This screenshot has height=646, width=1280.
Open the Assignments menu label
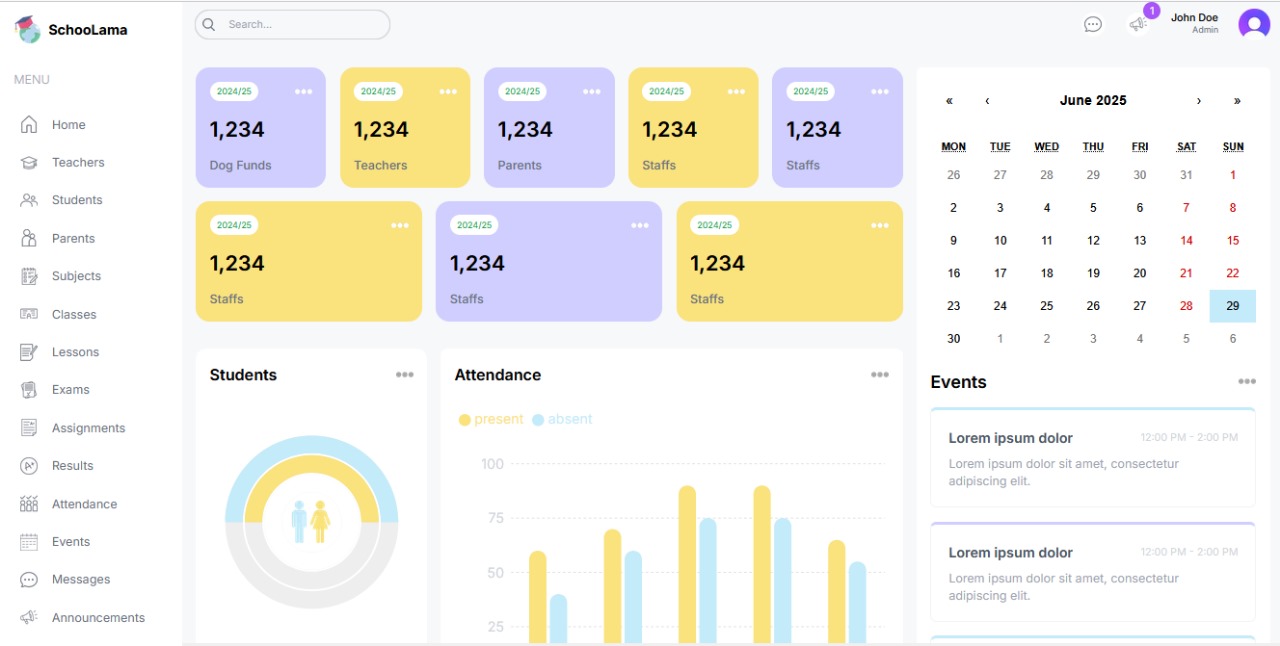(x=89, y=428)
